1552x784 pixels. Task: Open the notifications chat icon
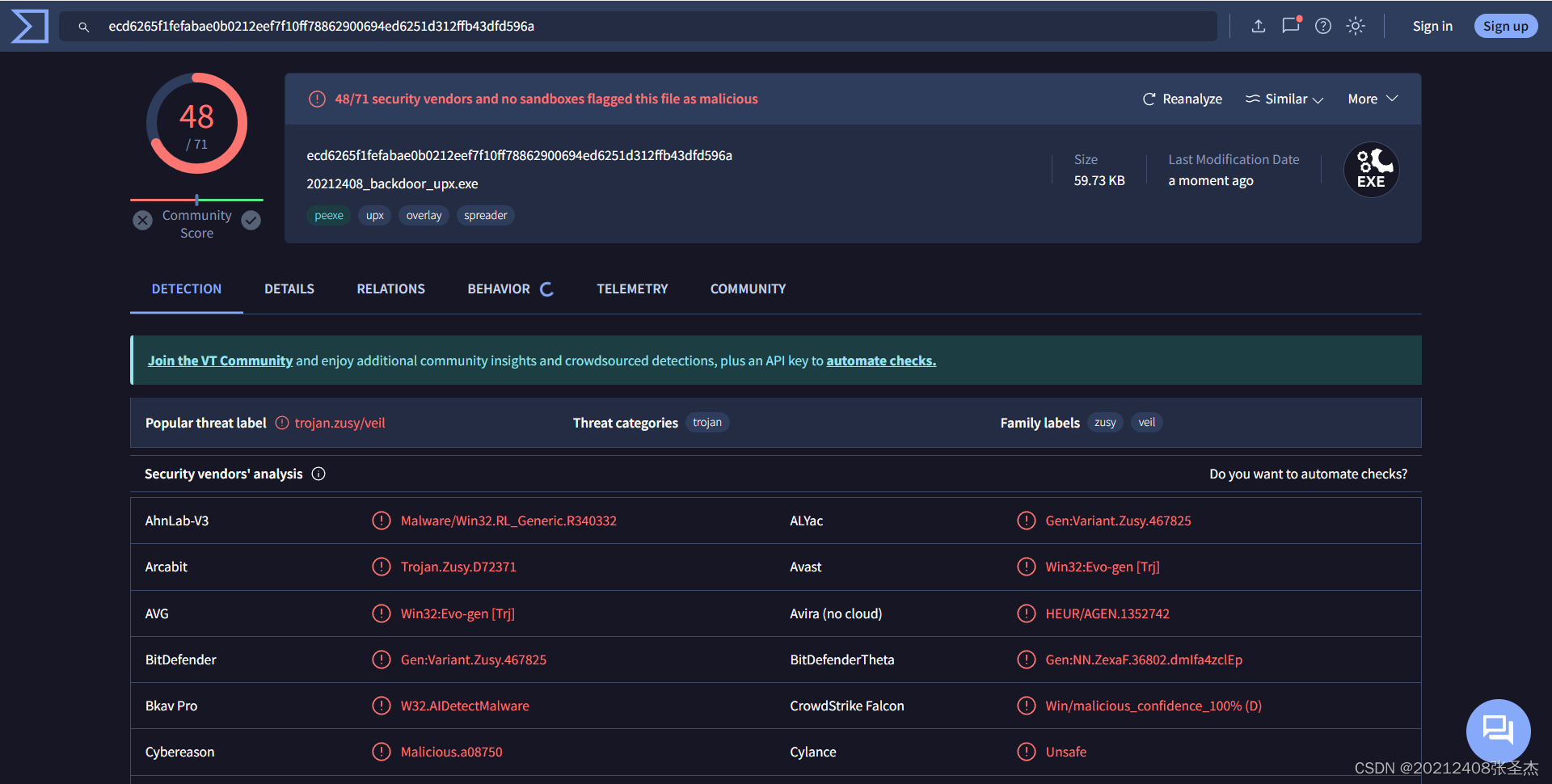click(x=1291, y=25)
